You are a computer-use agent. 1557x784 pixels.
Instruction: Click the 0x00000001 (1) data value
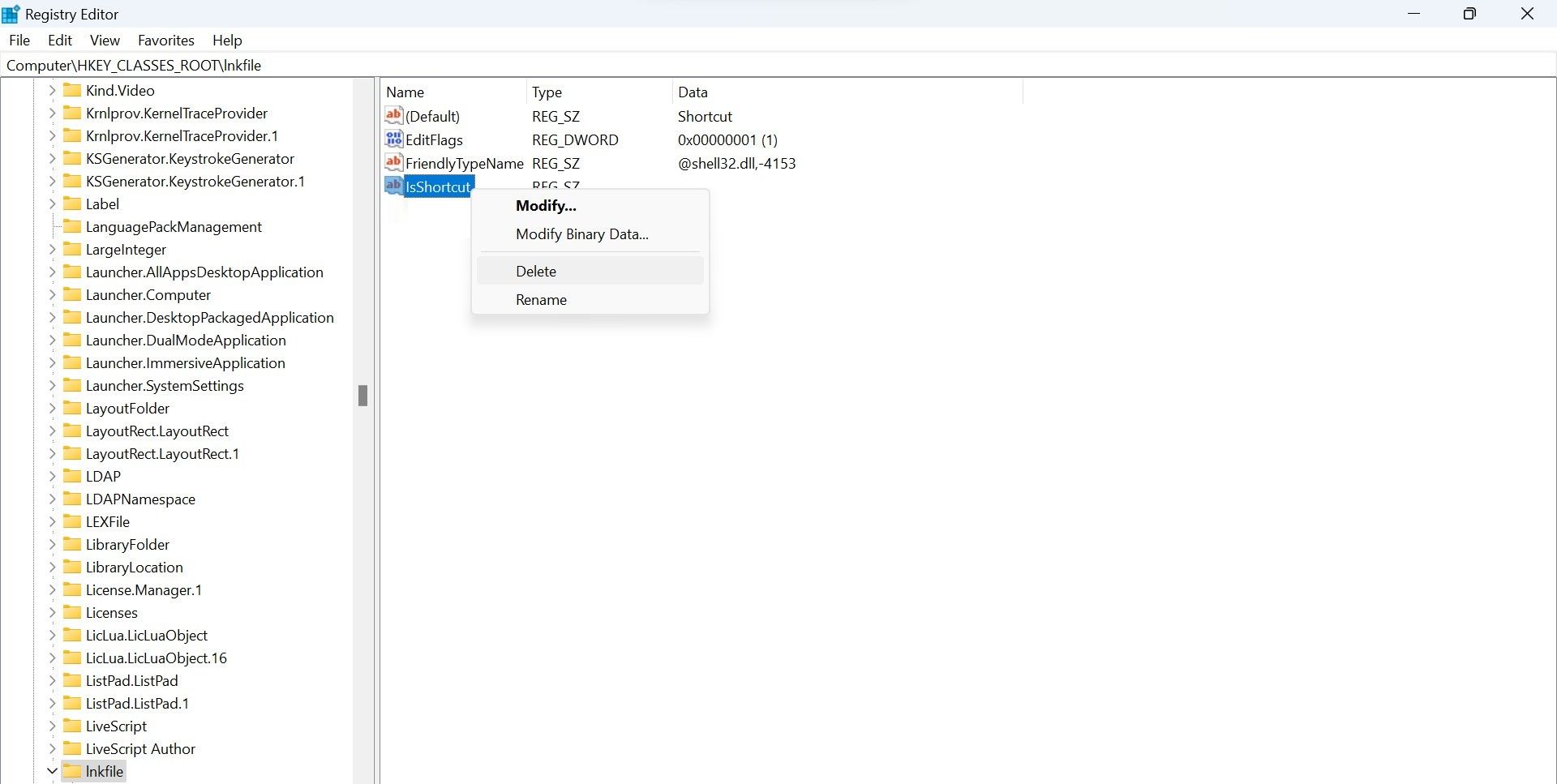(x=727, y=139)
